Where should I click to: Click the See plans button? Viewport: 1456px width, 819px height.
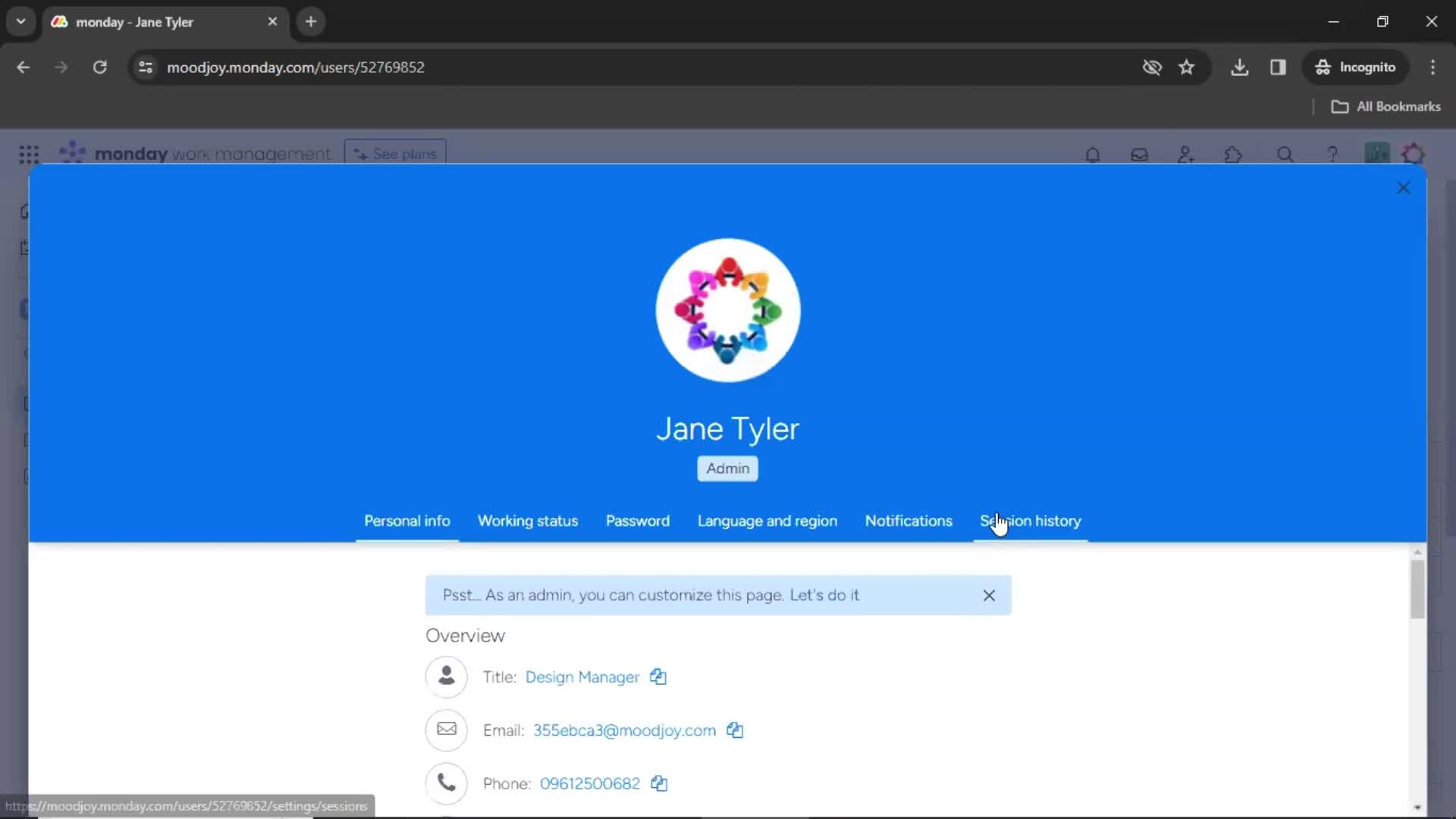[396, 153]
